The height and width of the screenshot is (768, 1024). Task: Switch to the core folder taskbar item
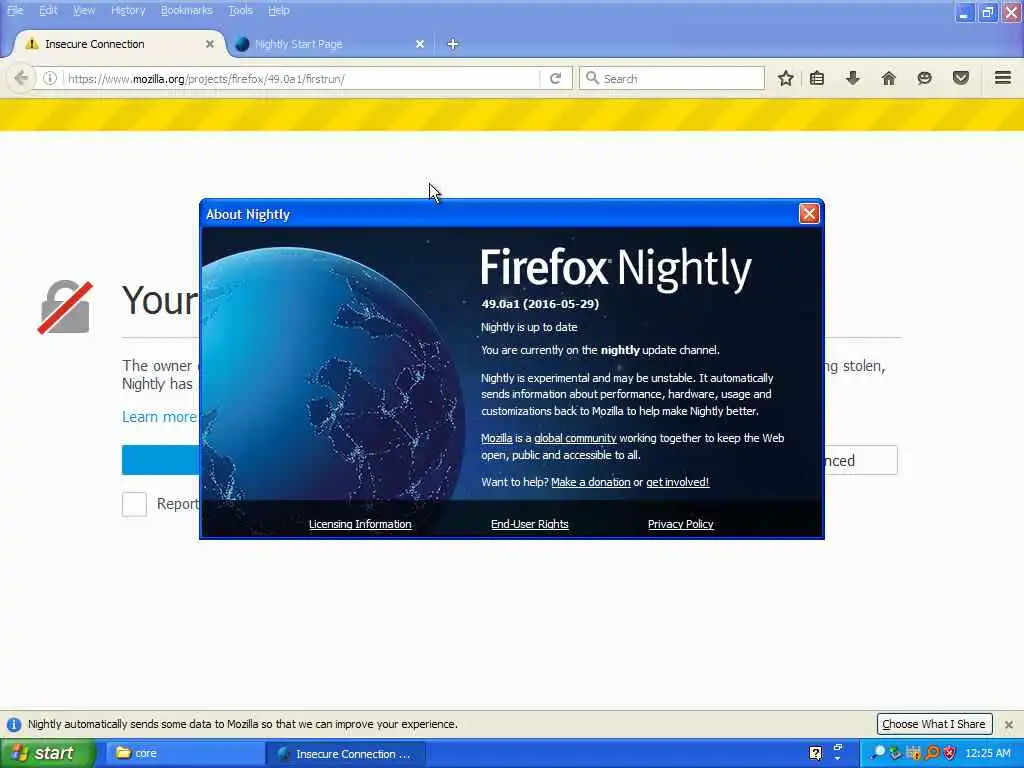pos(185,754)
